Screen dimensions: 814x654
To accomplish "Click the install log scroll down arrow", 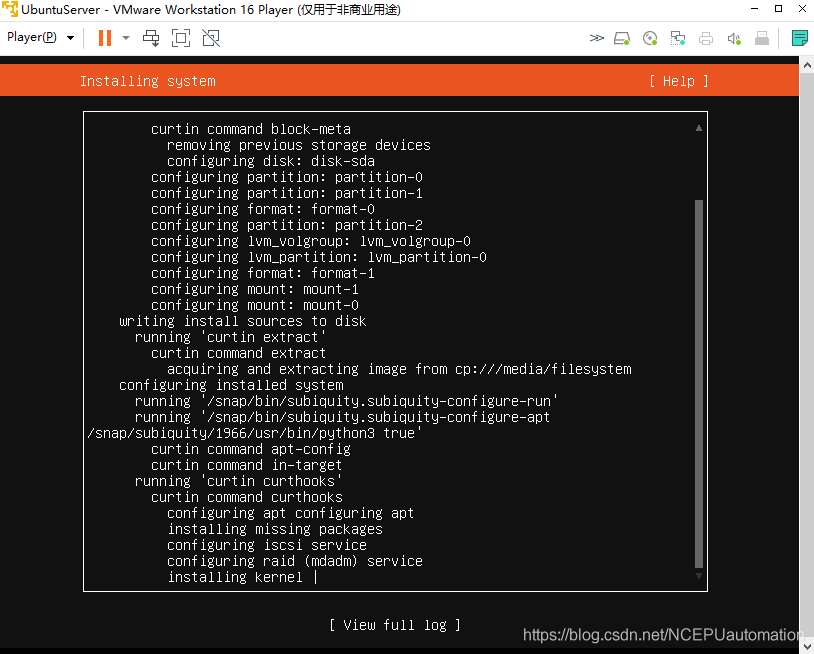I will [x=699, y=576].
